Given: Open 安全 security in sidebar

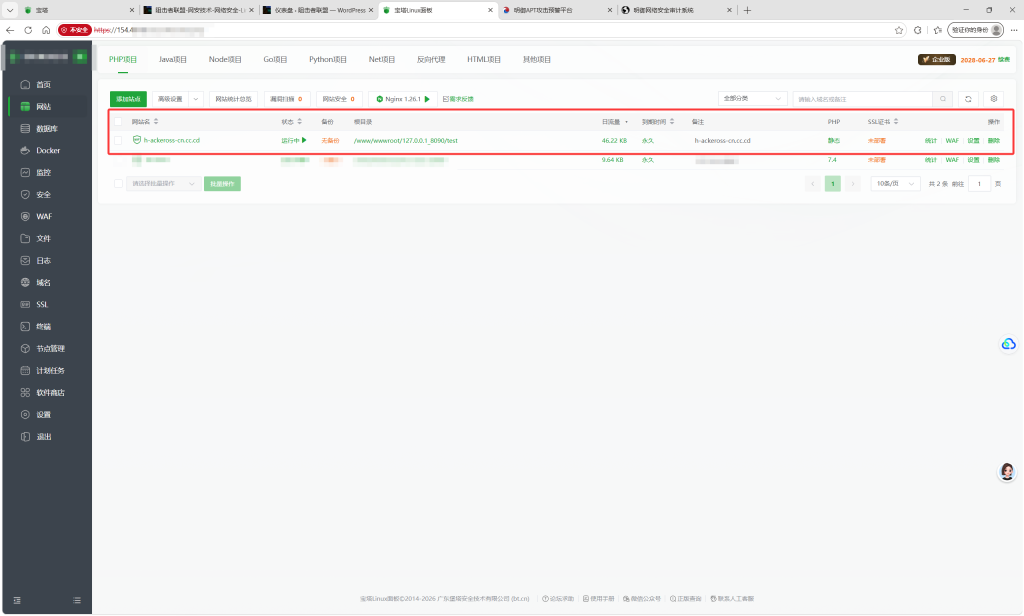Looking at the screenshot, I should (x=43, y=195).
